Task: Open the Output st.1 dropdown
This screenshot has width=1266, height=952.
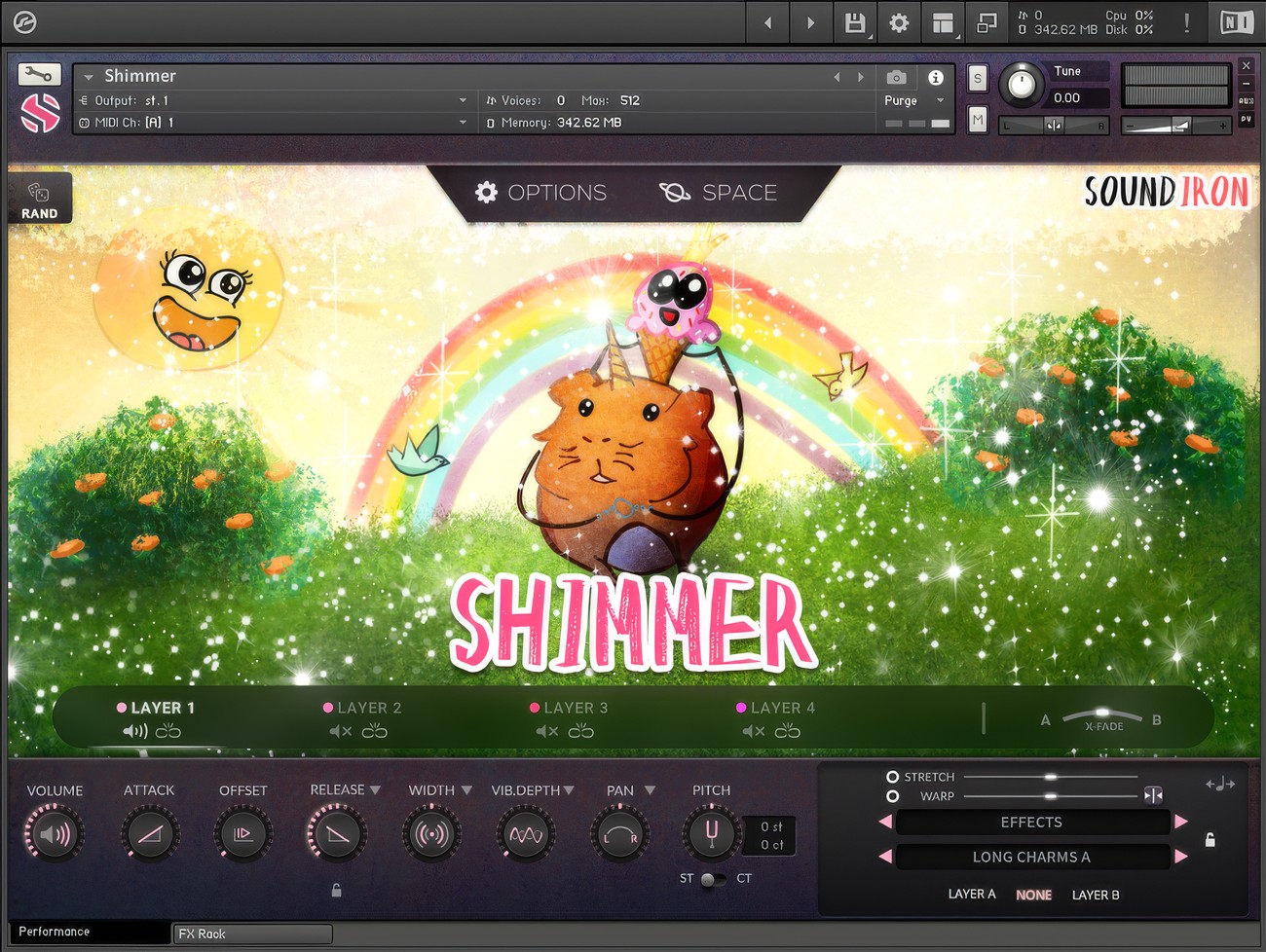Action: click(463, 100)
